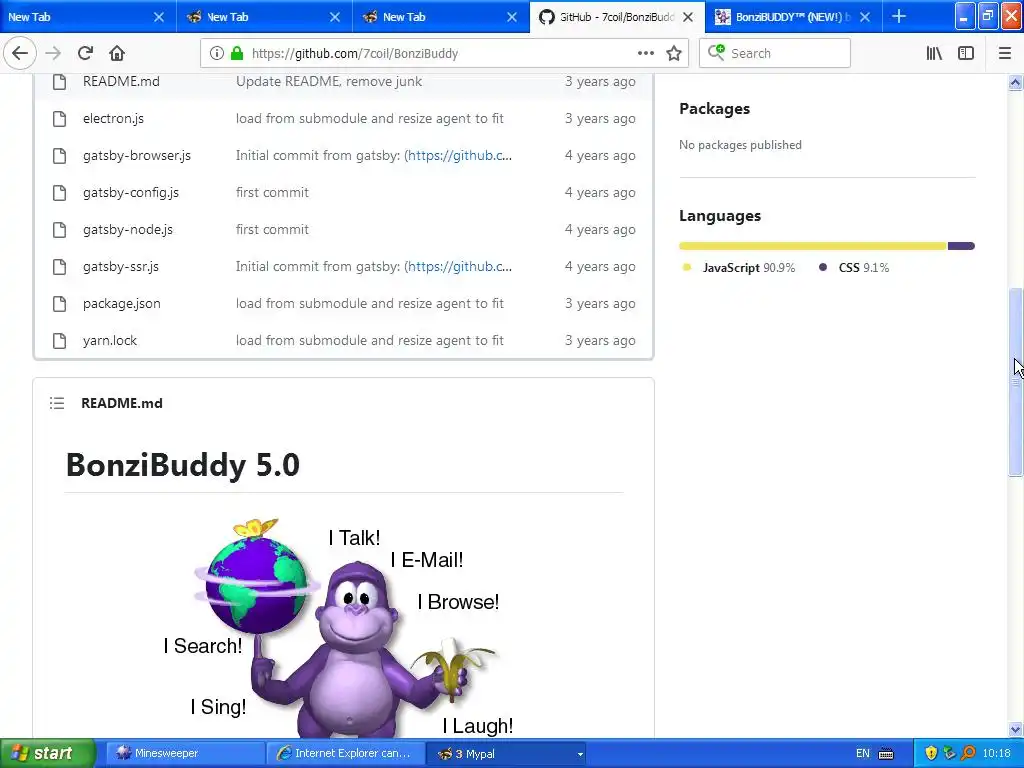Screen dimensions: 1024x768
Task: Go back with the browser back arrow
Action: point(20,53)
